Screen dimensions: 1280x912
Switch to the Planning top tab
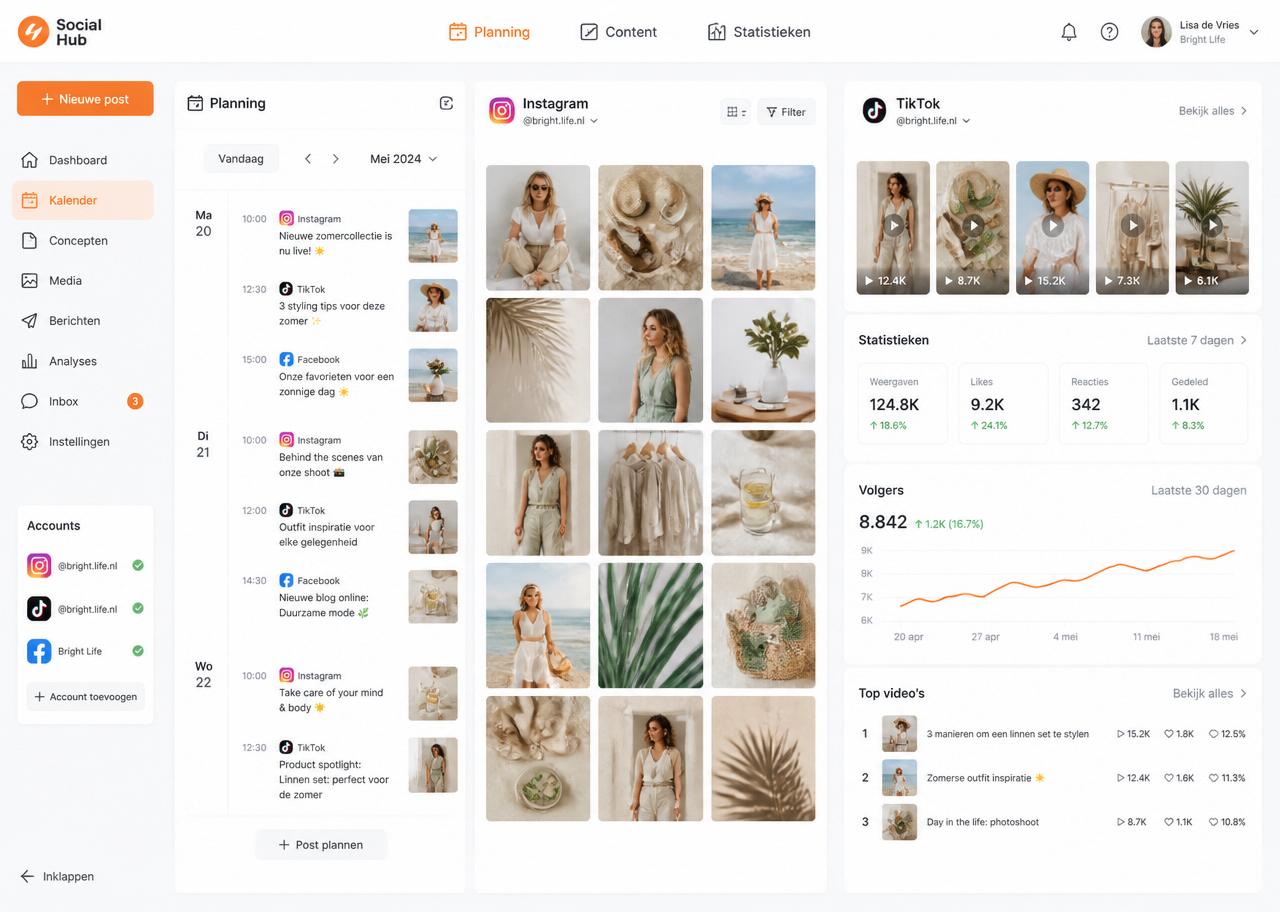click(489, 32)
